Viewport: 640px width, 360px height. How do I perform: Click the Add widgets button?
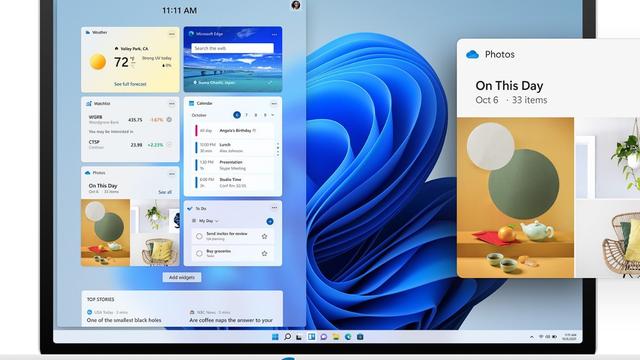point(182,278)
